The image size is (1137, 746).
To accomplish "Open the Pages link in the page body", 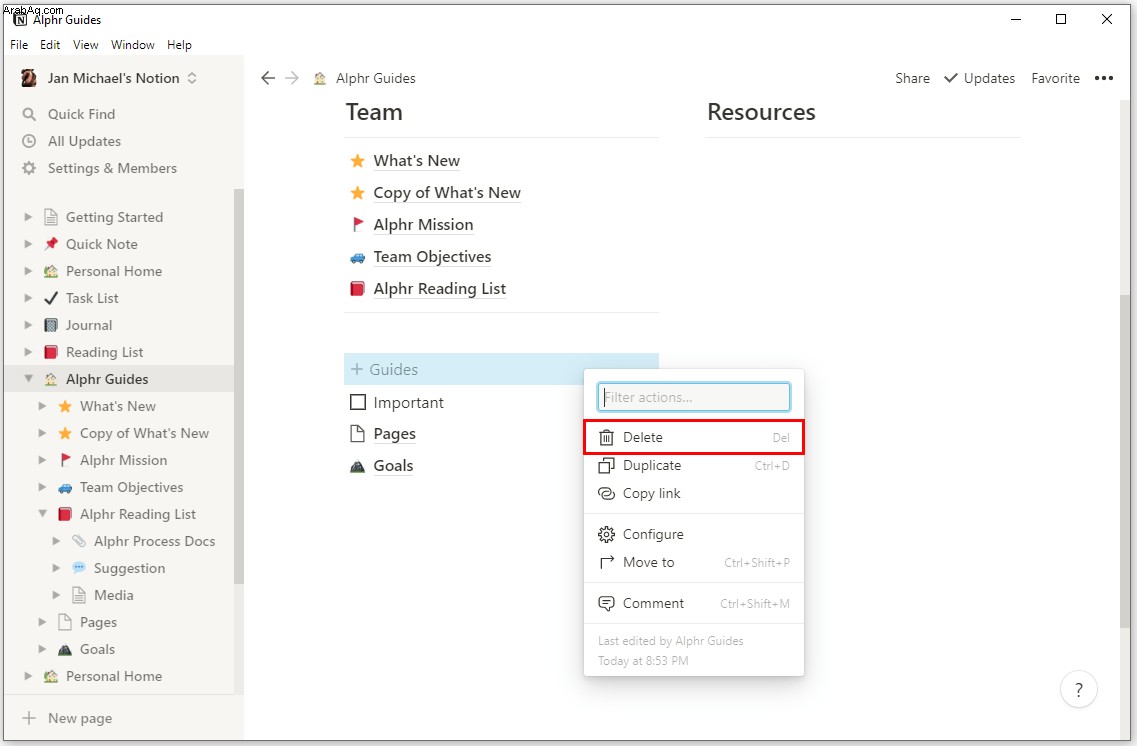I will pyautogui.click(x=394, y=434).
